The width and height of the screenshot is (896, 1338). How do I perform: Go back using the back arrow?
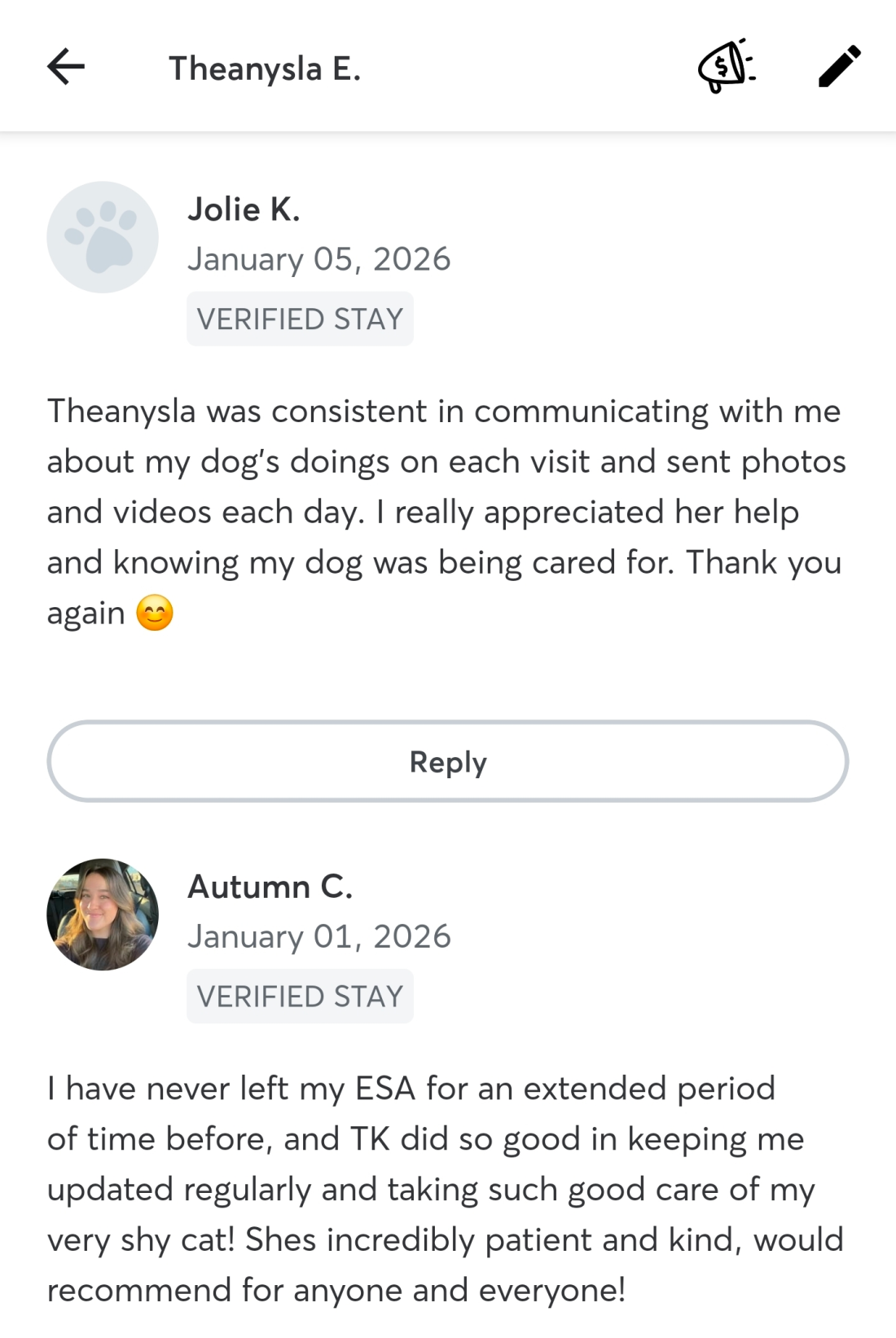click(x=66, y=67)
